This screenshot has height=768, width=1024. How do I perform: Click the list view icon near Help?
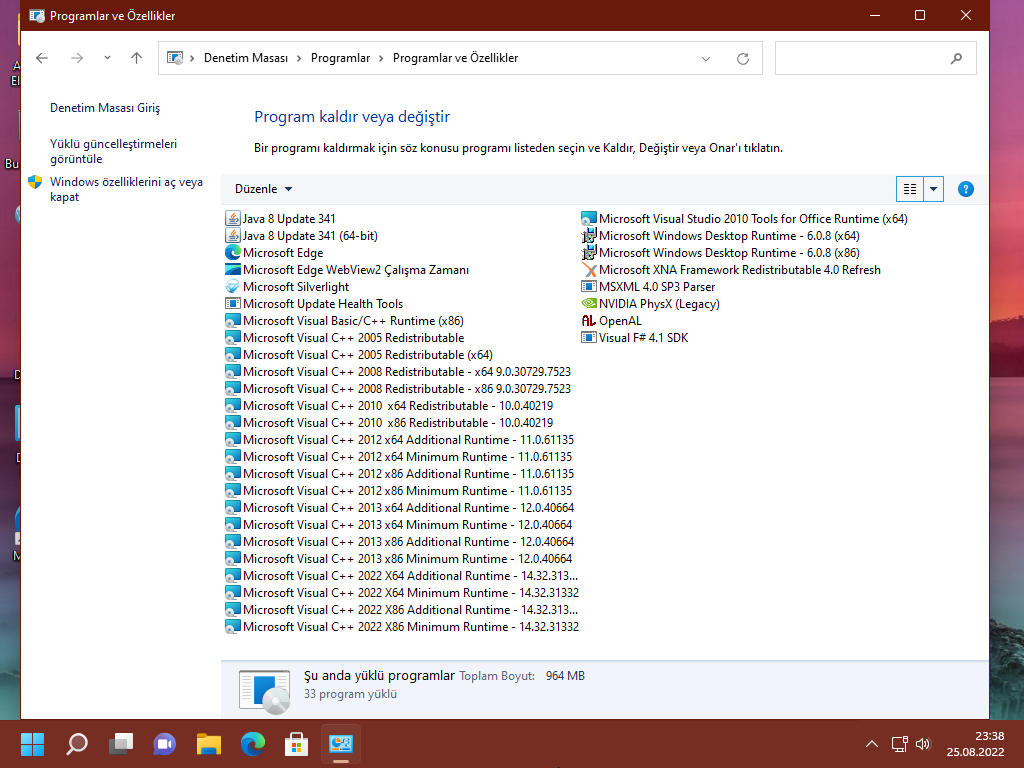pyautogui.click(x=908, y=188)
